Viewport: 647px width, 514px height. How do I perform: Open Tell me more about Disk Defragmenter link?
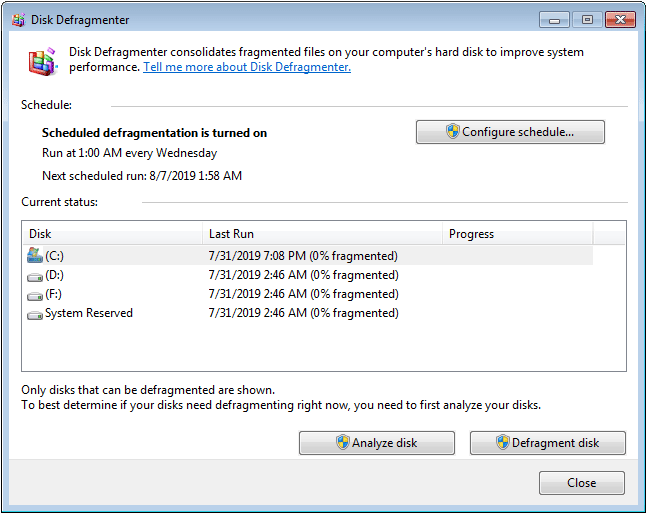tap(246, 67)
